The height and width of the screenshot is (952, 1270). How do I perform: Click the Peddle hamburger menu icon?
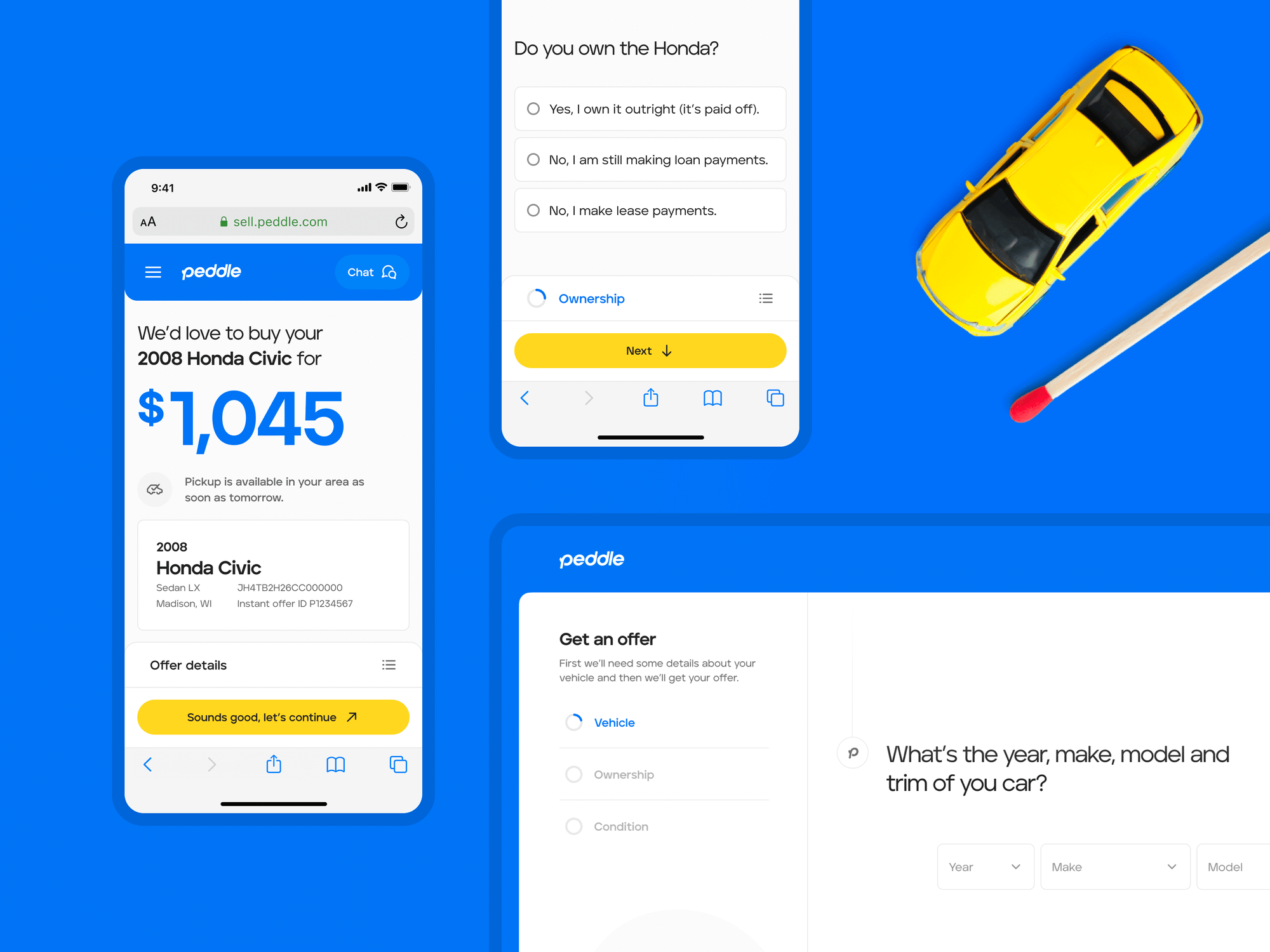pyautogui.click(x=155, y=272)
